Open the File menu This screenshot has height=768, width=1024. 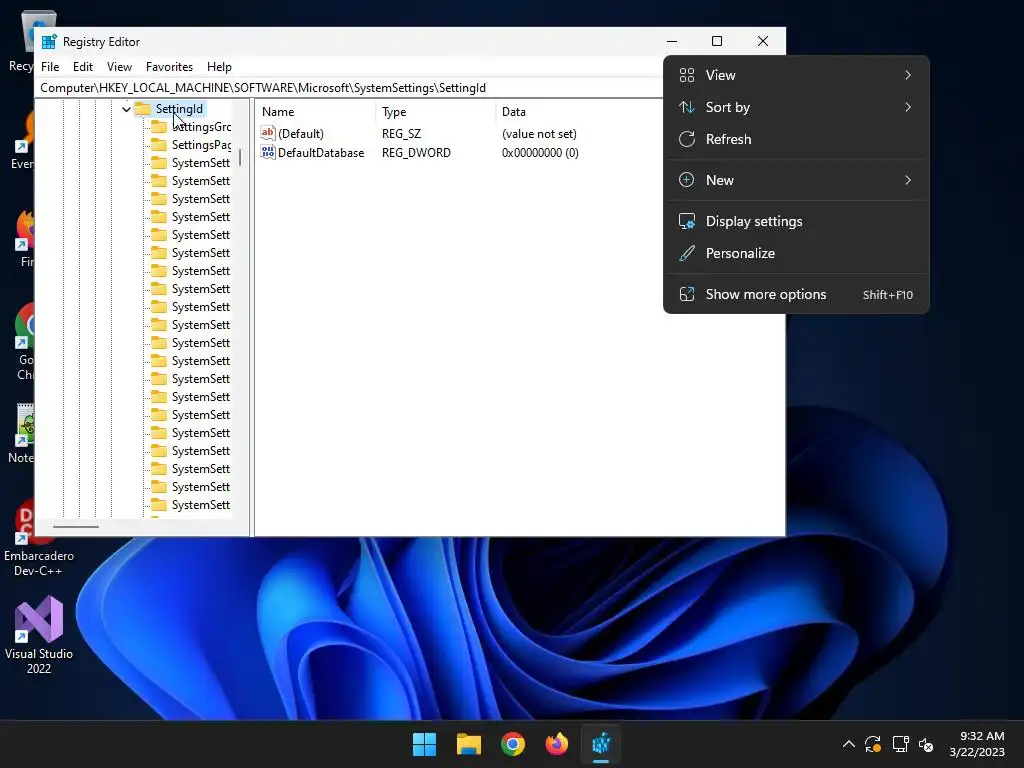[x=50, y=67]
